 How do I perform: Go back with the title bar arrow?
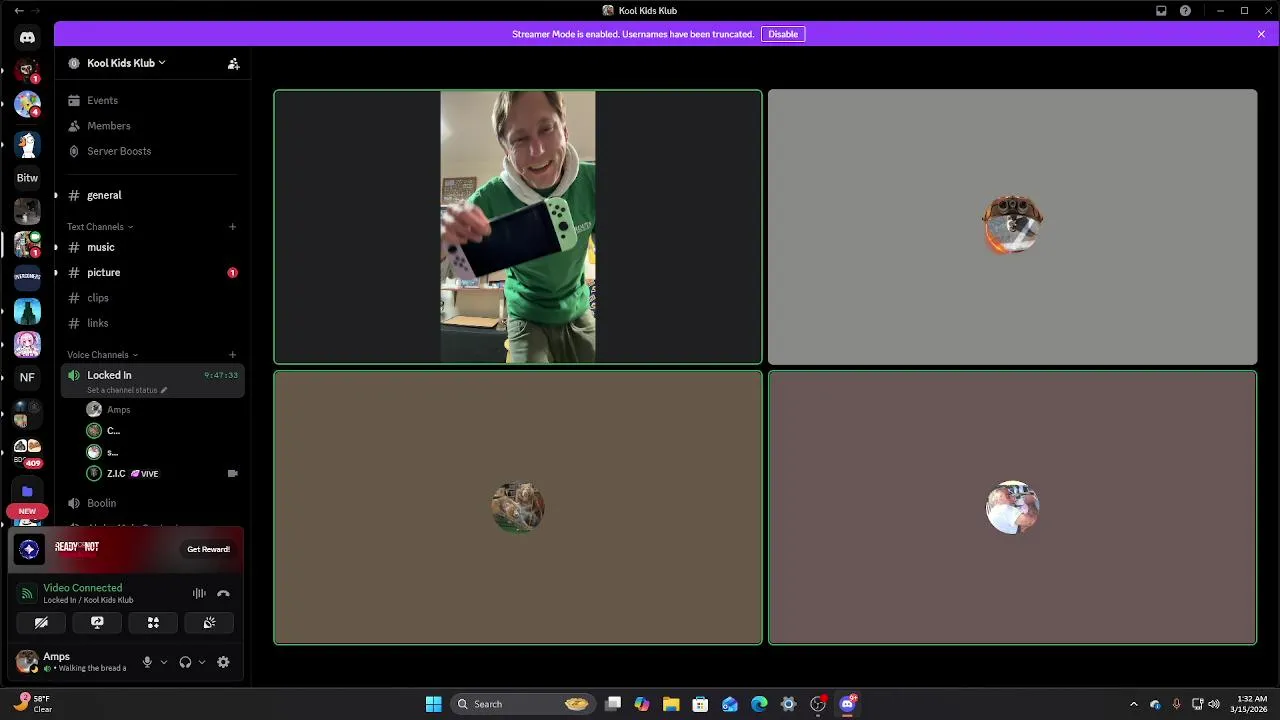(x=18, y=11)
